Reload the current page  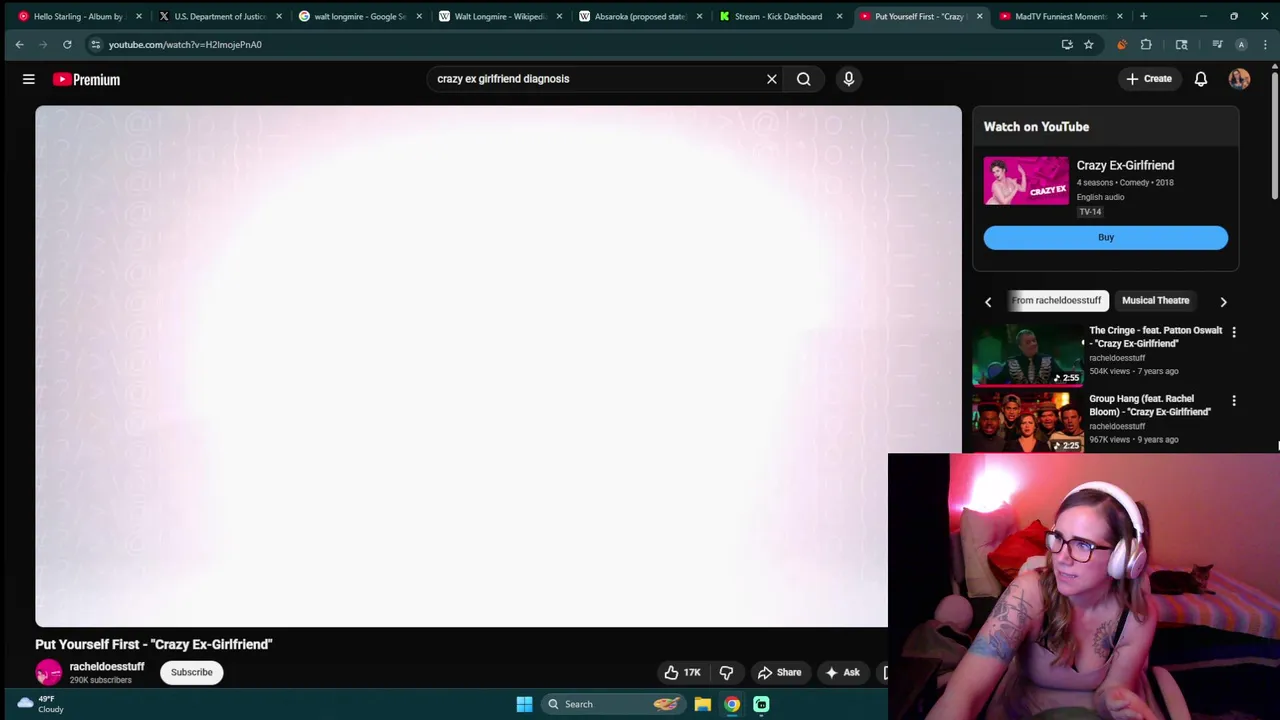[67, 44]
